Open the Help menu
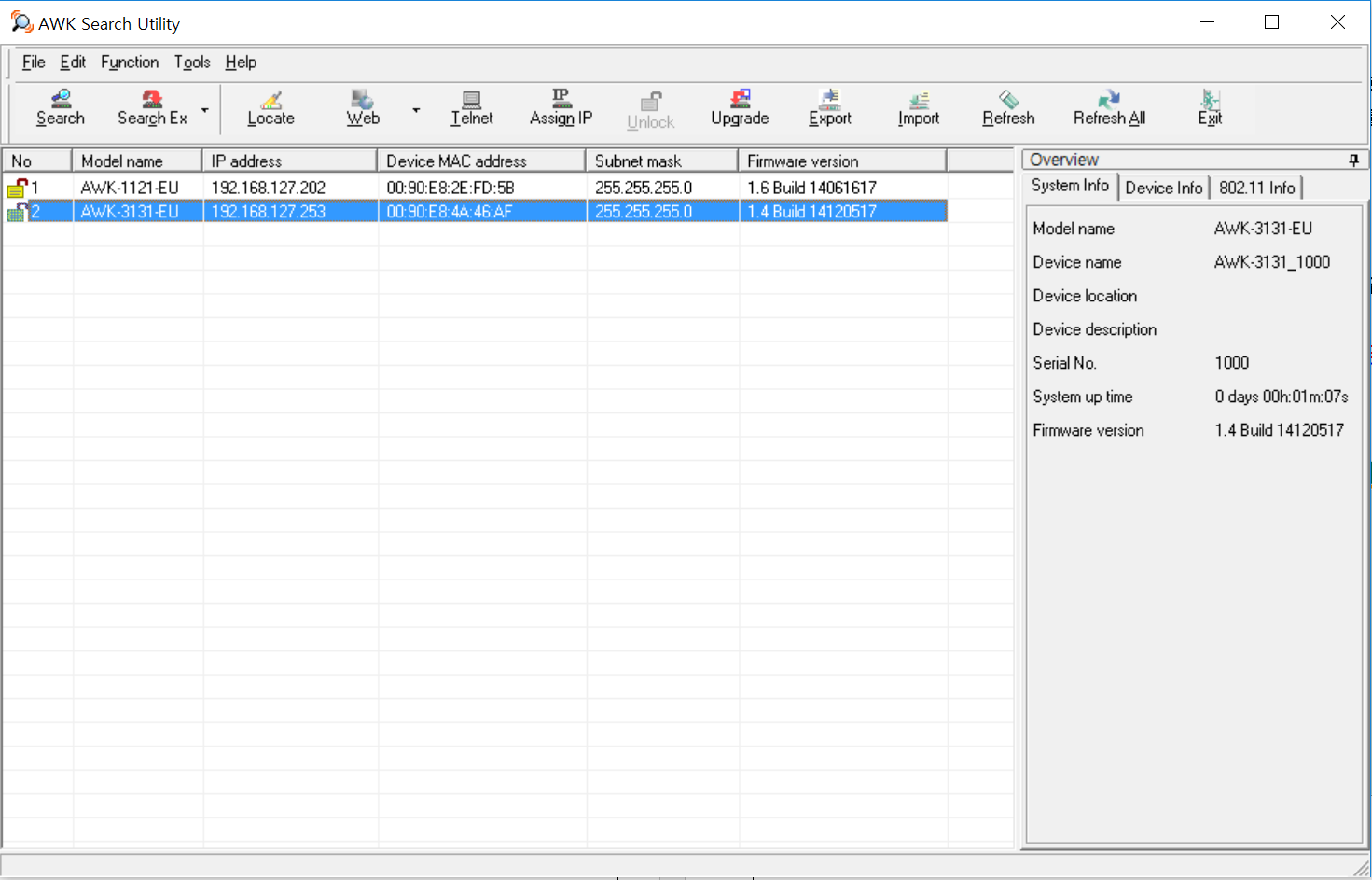 (241, 62)
